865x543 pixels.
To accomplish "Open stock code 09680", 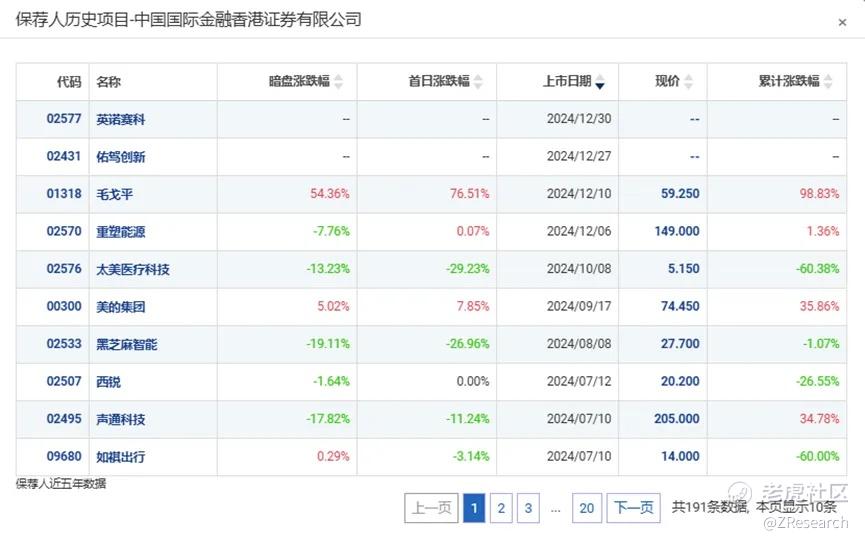I will (64, 456).
